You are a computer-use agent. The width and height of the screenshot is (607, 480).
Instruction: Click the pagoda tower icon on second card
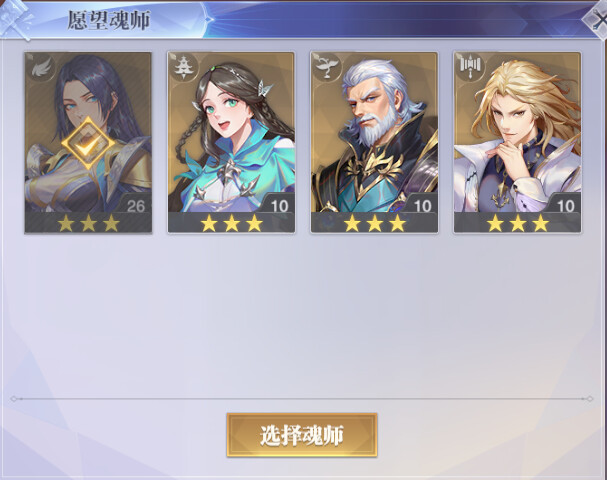(x=184, y=68)
